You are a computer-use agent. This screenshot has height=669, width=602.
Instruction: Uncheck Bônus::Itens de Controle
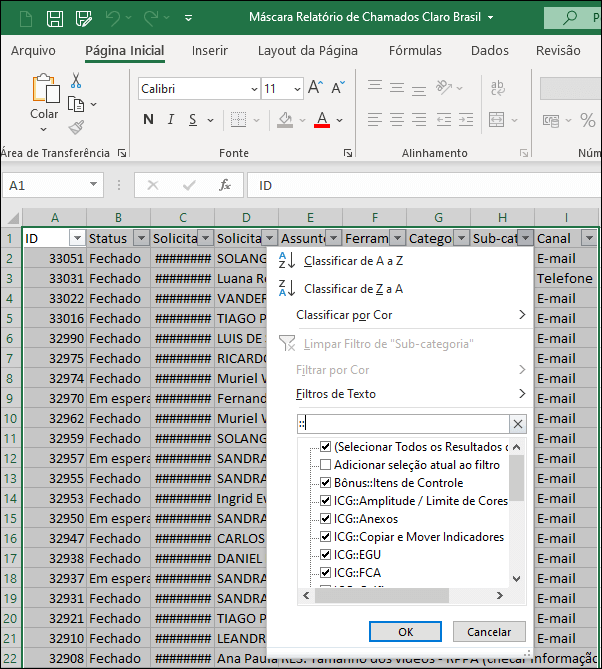tap(326, 483)
